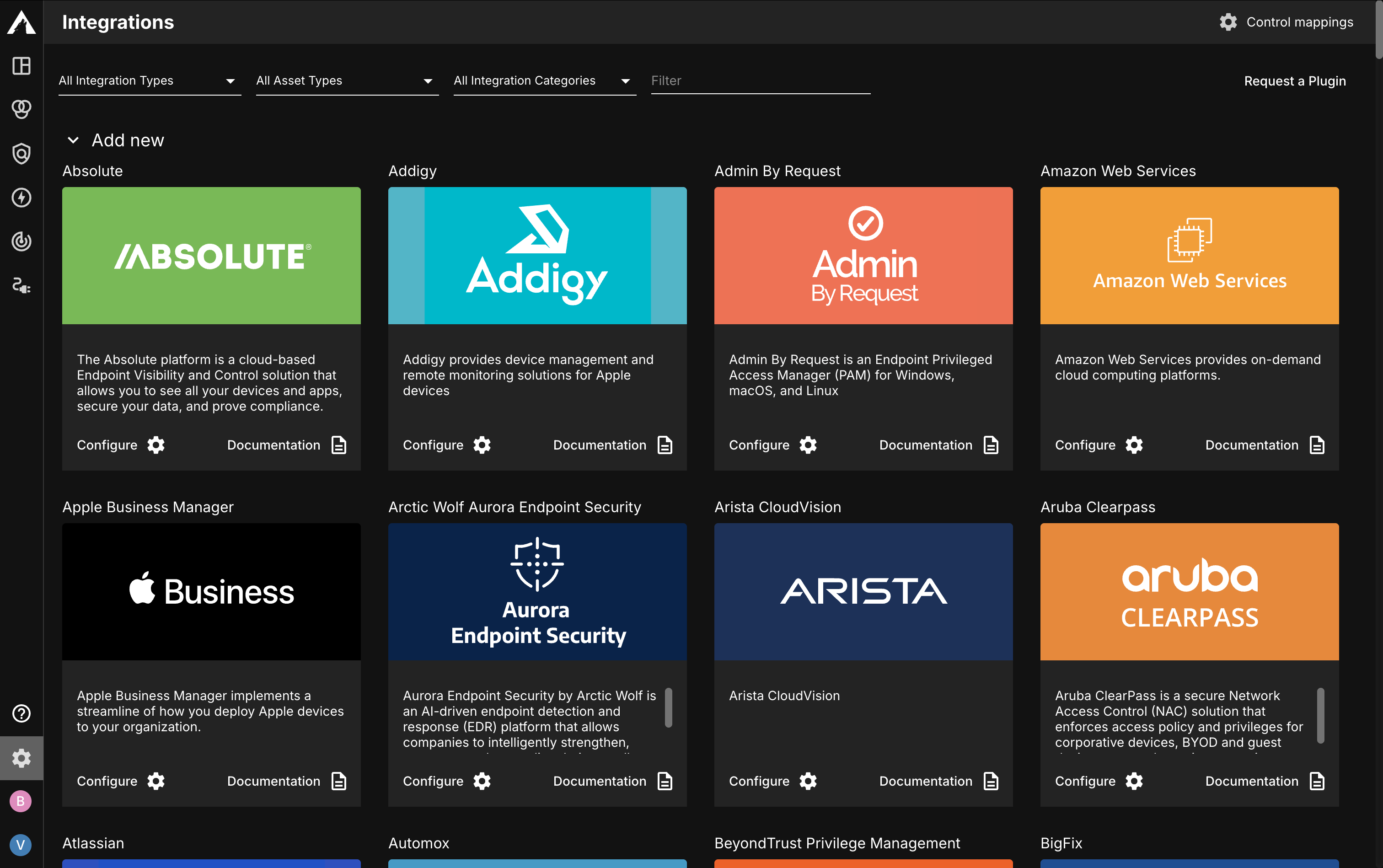Click Absolute Documentation file icon
Screen dimensions: 1383x868
point(339,445)
